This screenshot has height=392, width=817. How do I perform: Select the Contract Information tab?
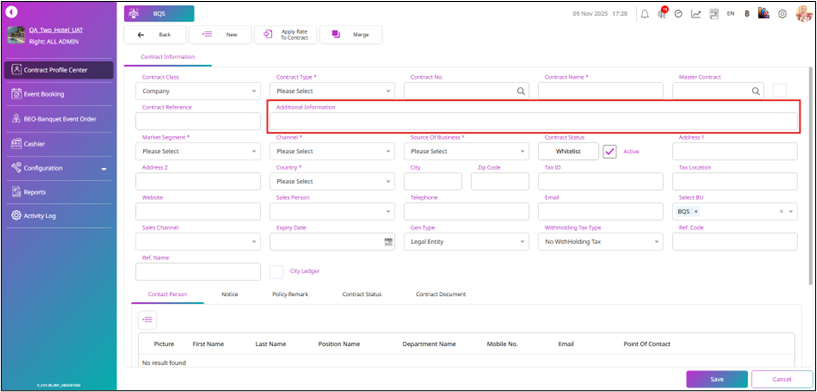coord(168,57)
